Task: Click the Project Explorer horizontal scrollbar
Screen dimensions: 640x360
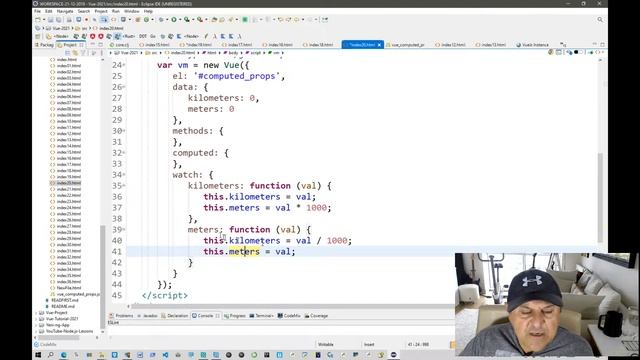Action: 59,338
